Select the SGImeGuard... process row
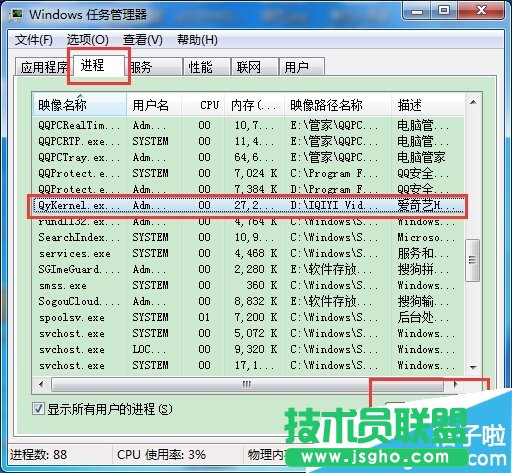Viewport: 512px width, 473px height. coord(248,269)
